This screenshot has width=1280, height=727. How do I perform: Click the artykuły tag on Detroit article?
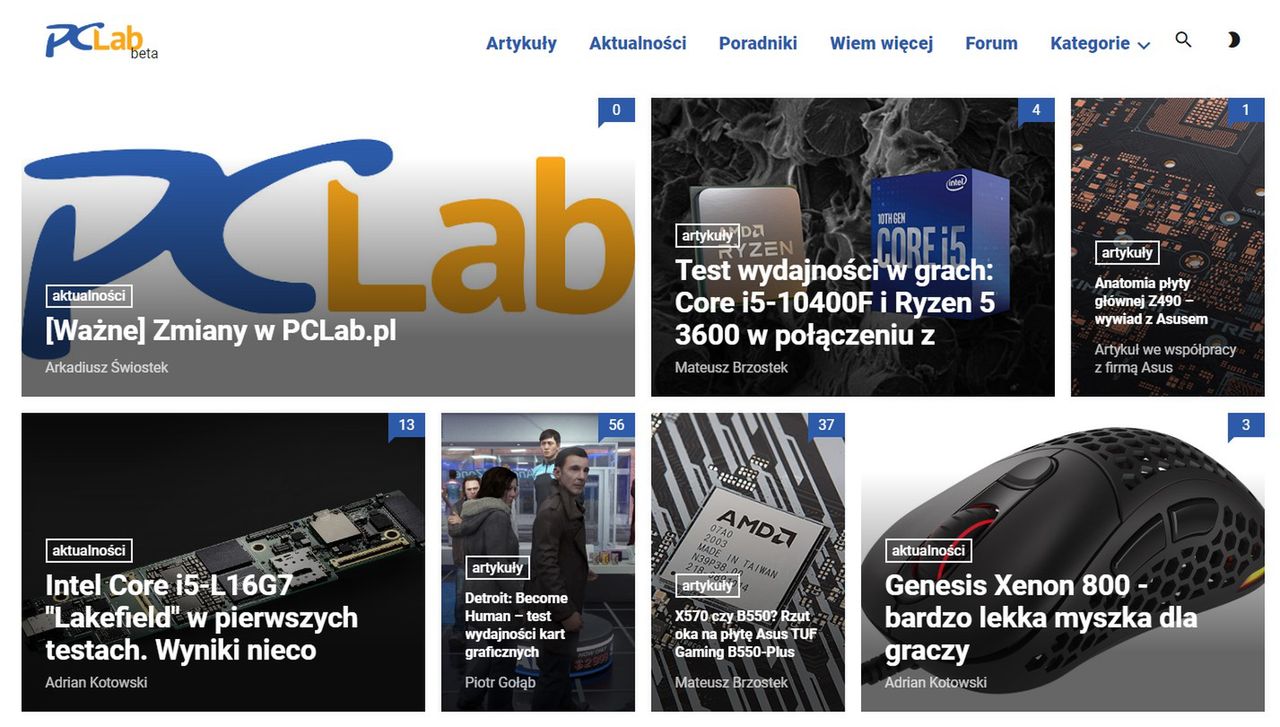(x=498, y=567)
